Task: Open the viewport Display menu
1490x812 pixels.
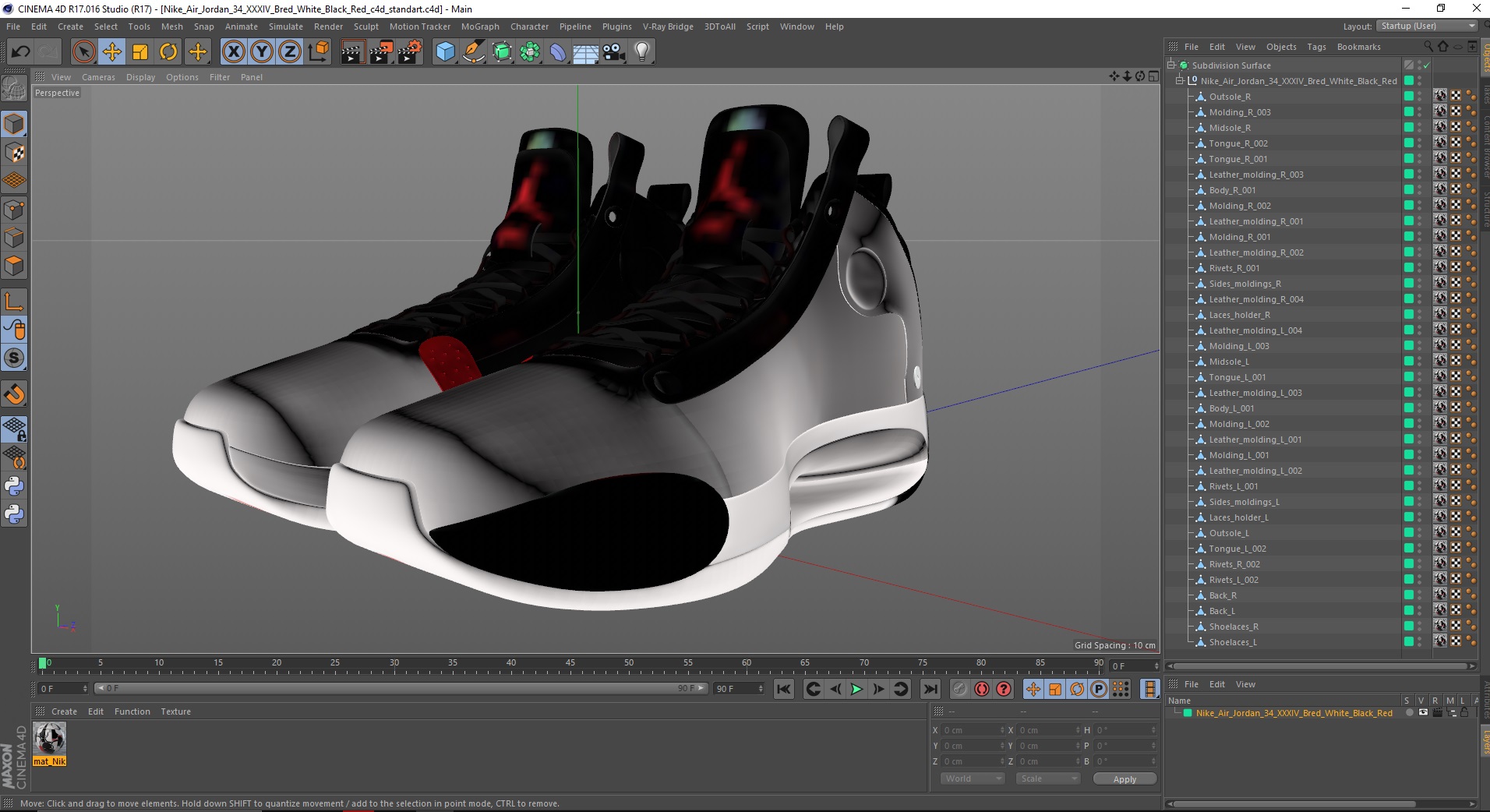Action: tap(140, 77)
